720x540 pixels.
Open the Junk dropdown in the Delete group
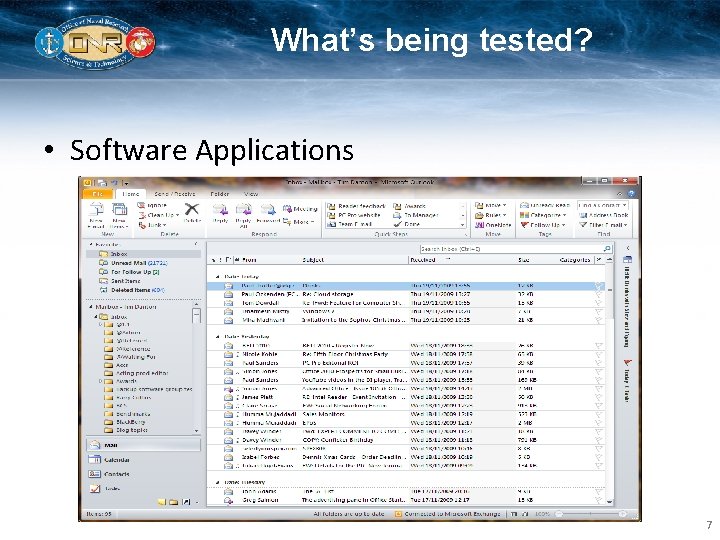[x=152, y=225]
